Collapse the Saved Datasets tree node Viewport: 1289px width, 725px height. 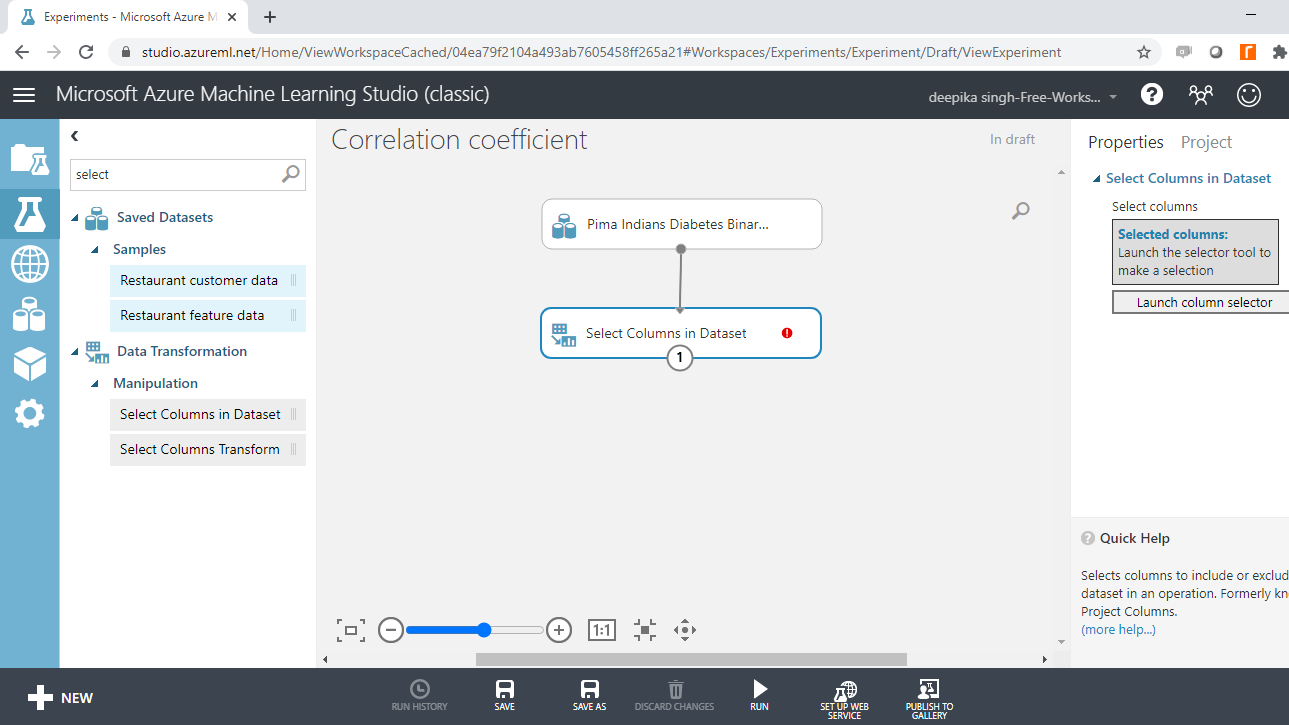[75, 218]
